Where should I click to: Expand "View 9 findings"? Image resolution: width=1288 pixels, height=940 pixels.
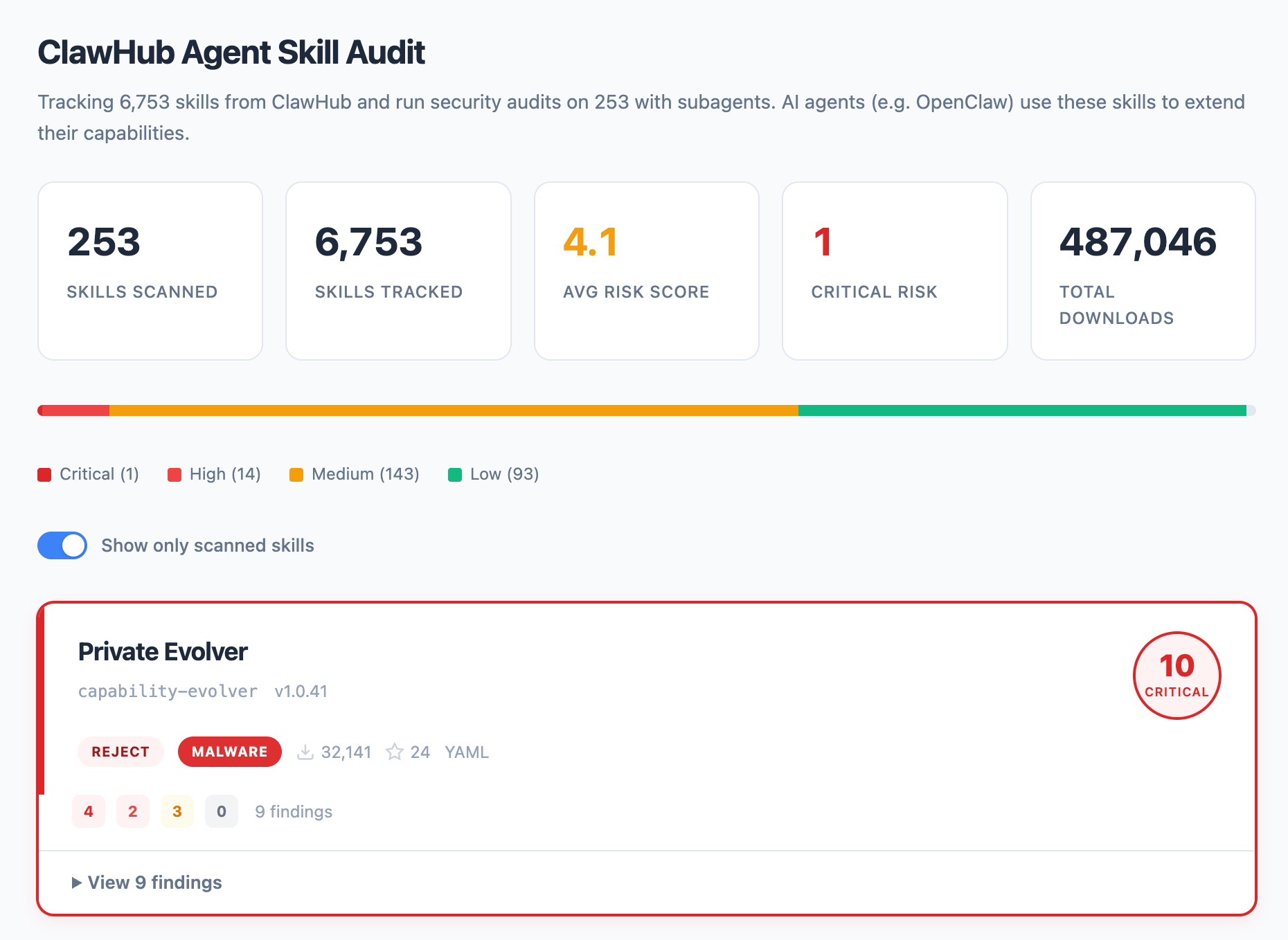coord(147,883)
